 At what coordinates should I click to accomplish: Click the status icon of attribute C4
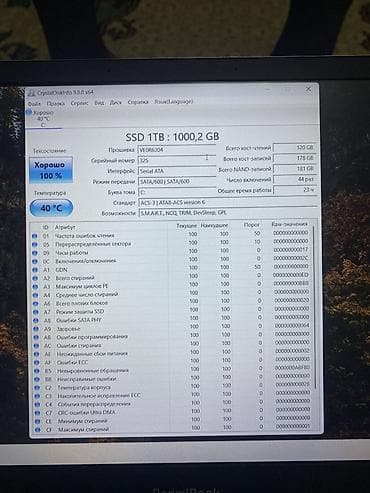tap(37, 405)
